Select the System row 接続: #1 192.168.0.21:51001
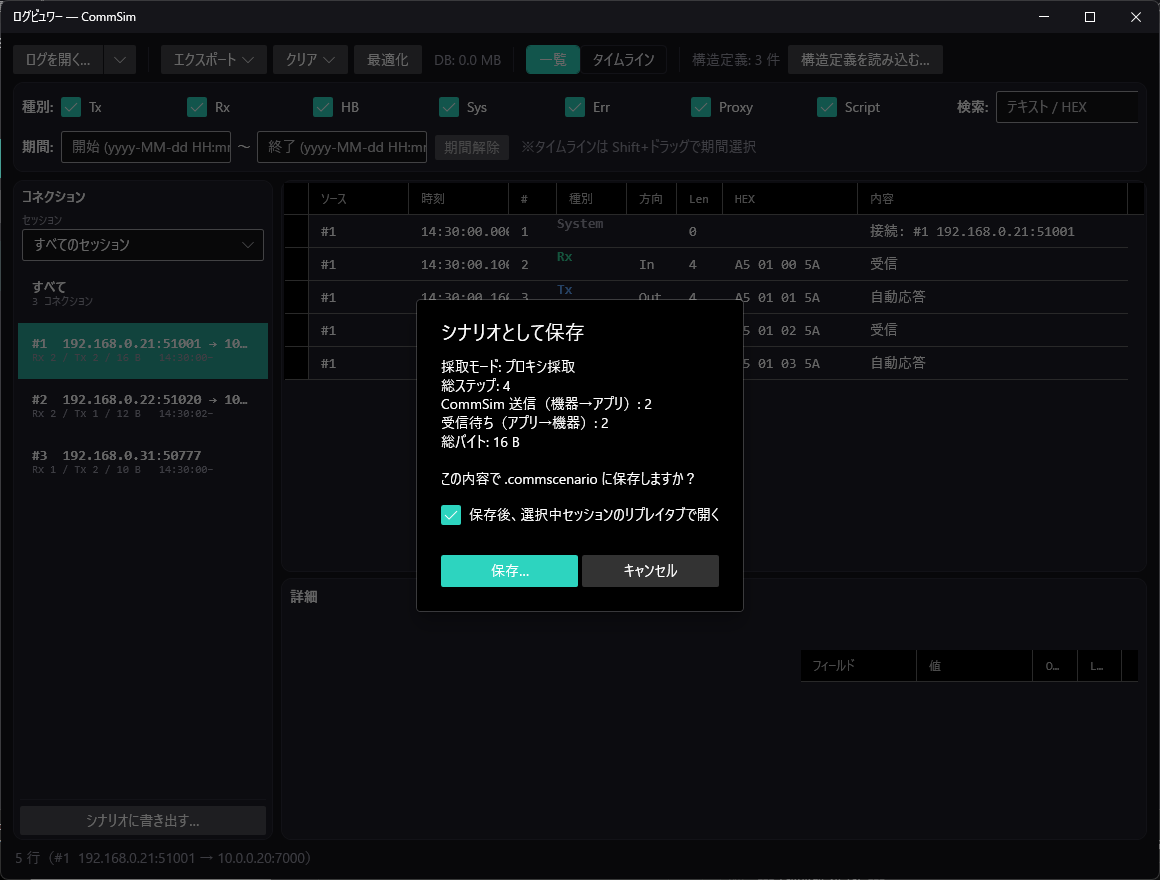1160x880 pixels. (707, 231)
